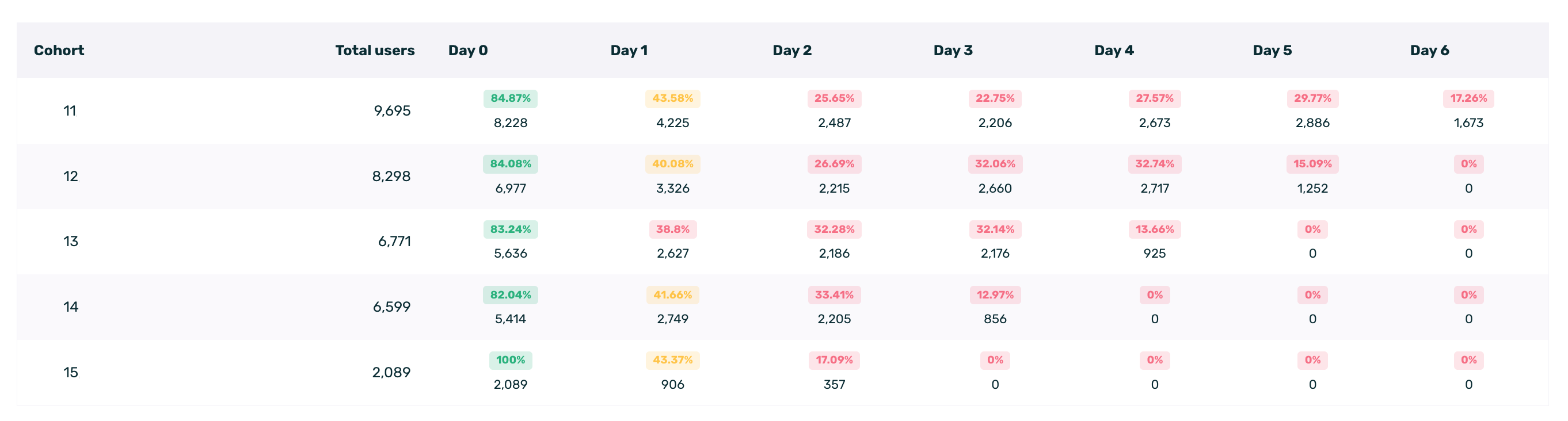Click the green 84.87% retention badge
The width and height of the screenshot is (1568, 421).
[x=510, y=98]
